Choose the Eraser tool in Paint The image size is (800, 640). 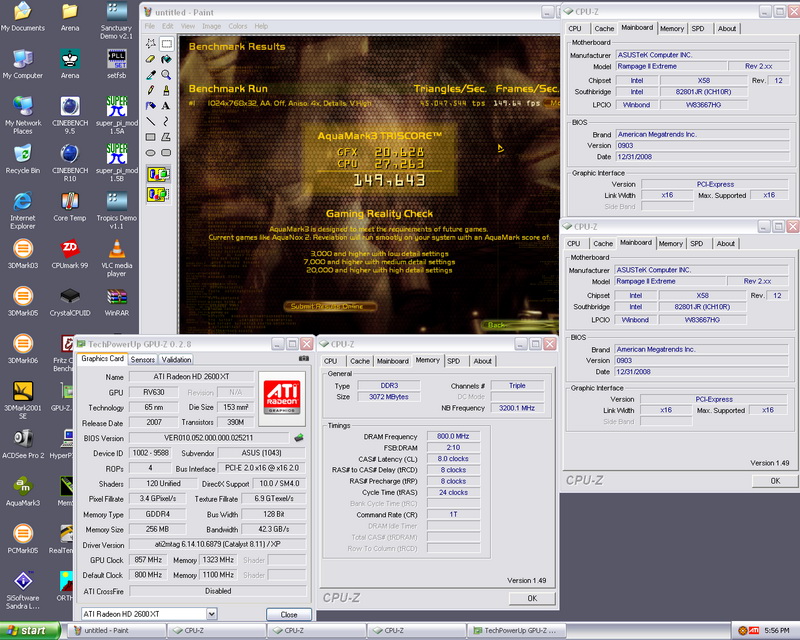(151, 59)
